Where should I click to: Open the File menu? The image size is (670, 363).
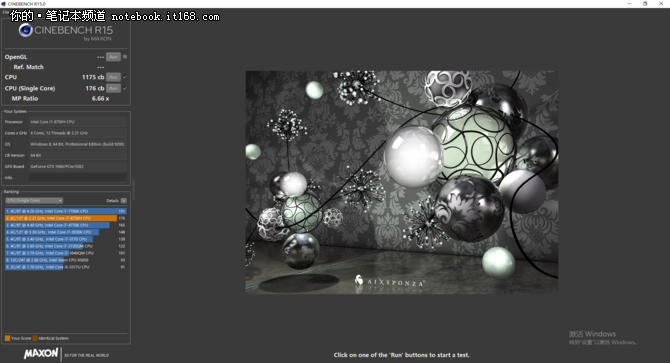pyautogui.click(x=5, y=12)
